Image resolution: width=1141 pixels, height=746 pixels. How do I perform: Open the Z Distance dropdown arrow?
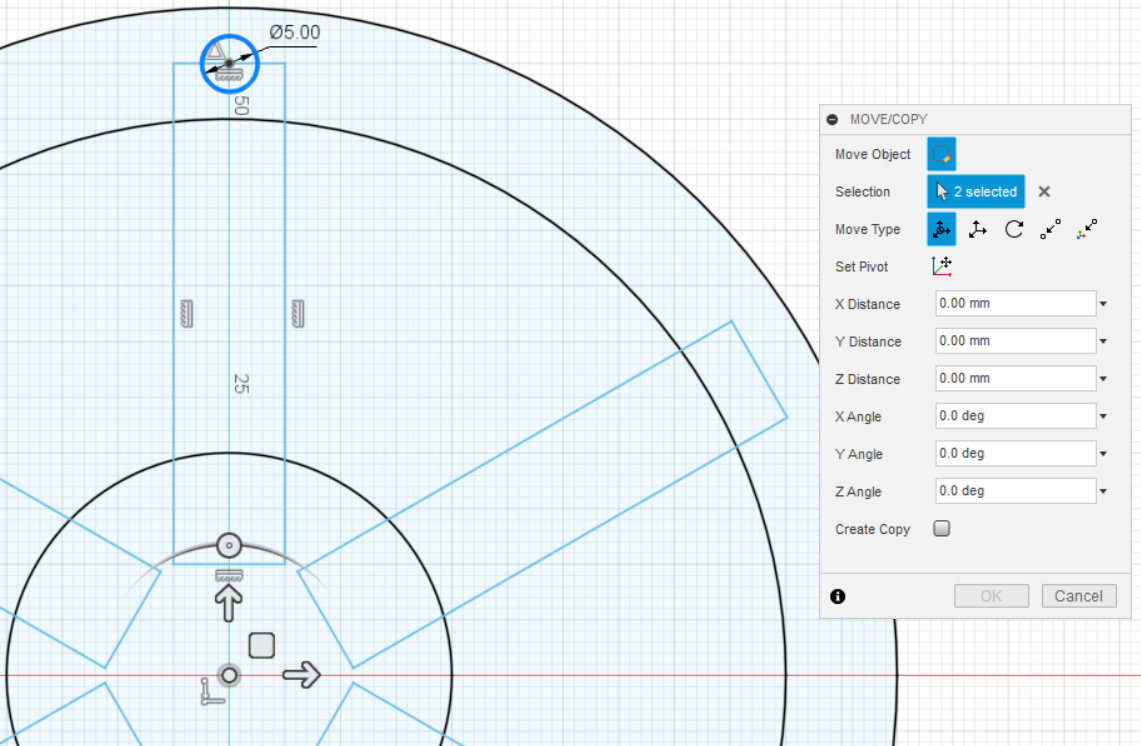coord(1103,379)
